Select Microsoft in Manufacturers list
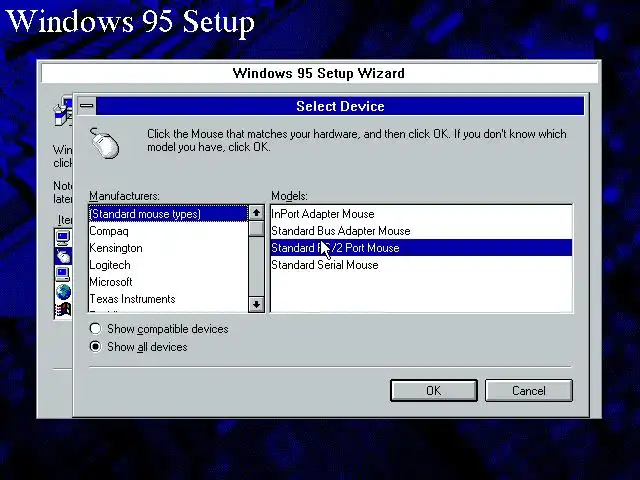The image size is (640, 480). click(168, 282)
